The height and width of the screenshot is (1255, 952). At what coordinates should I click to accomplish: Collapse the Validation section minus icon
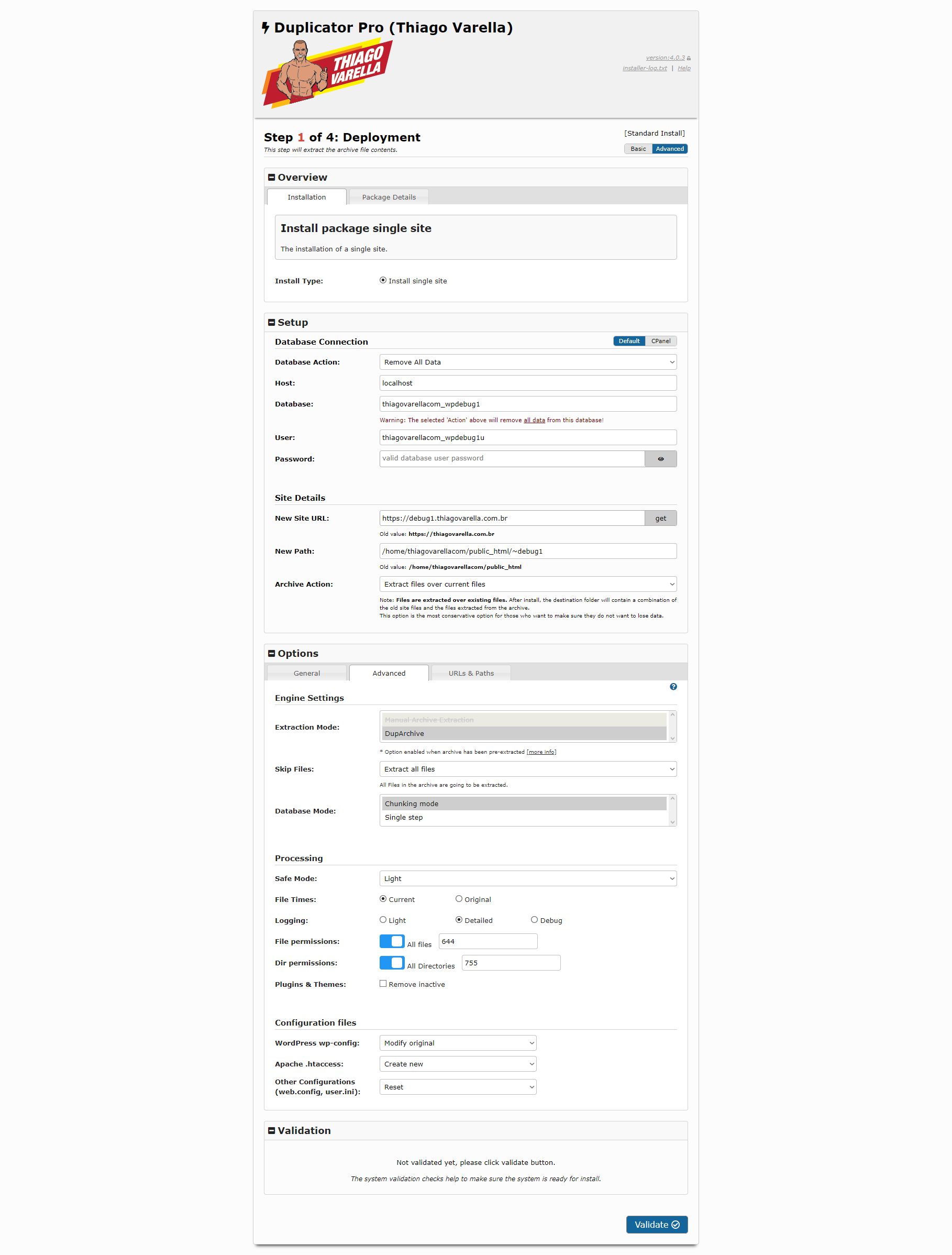point(271,1131)
